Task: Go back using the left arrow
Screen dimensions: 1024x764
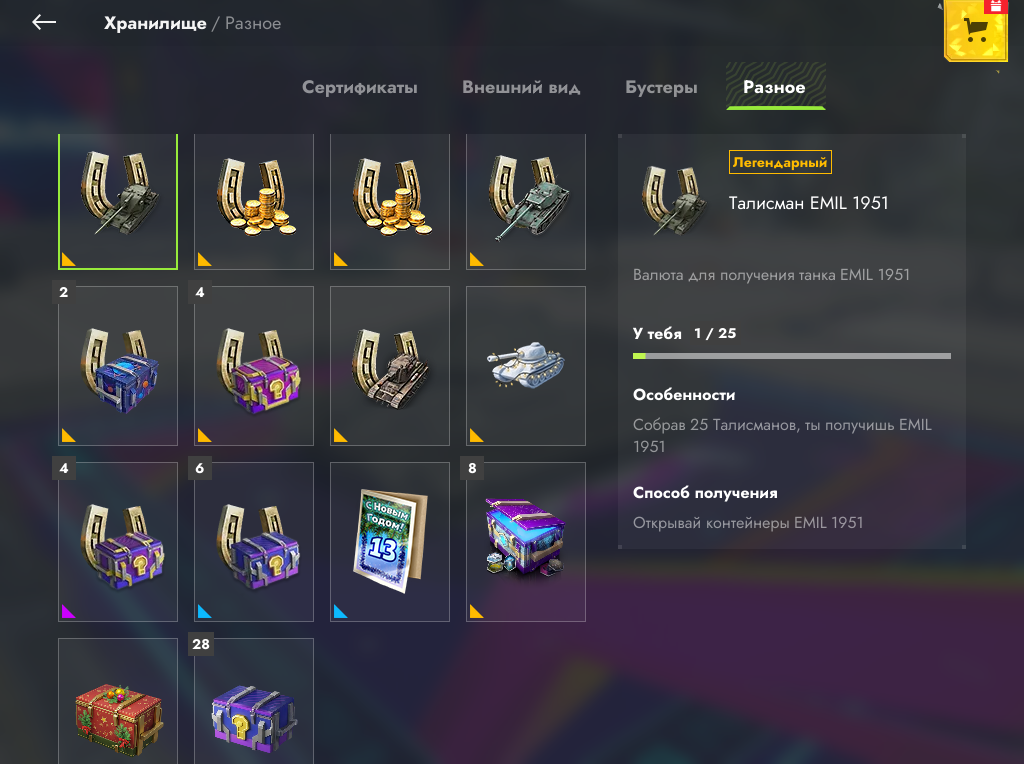Action: (x=44, y=22)
